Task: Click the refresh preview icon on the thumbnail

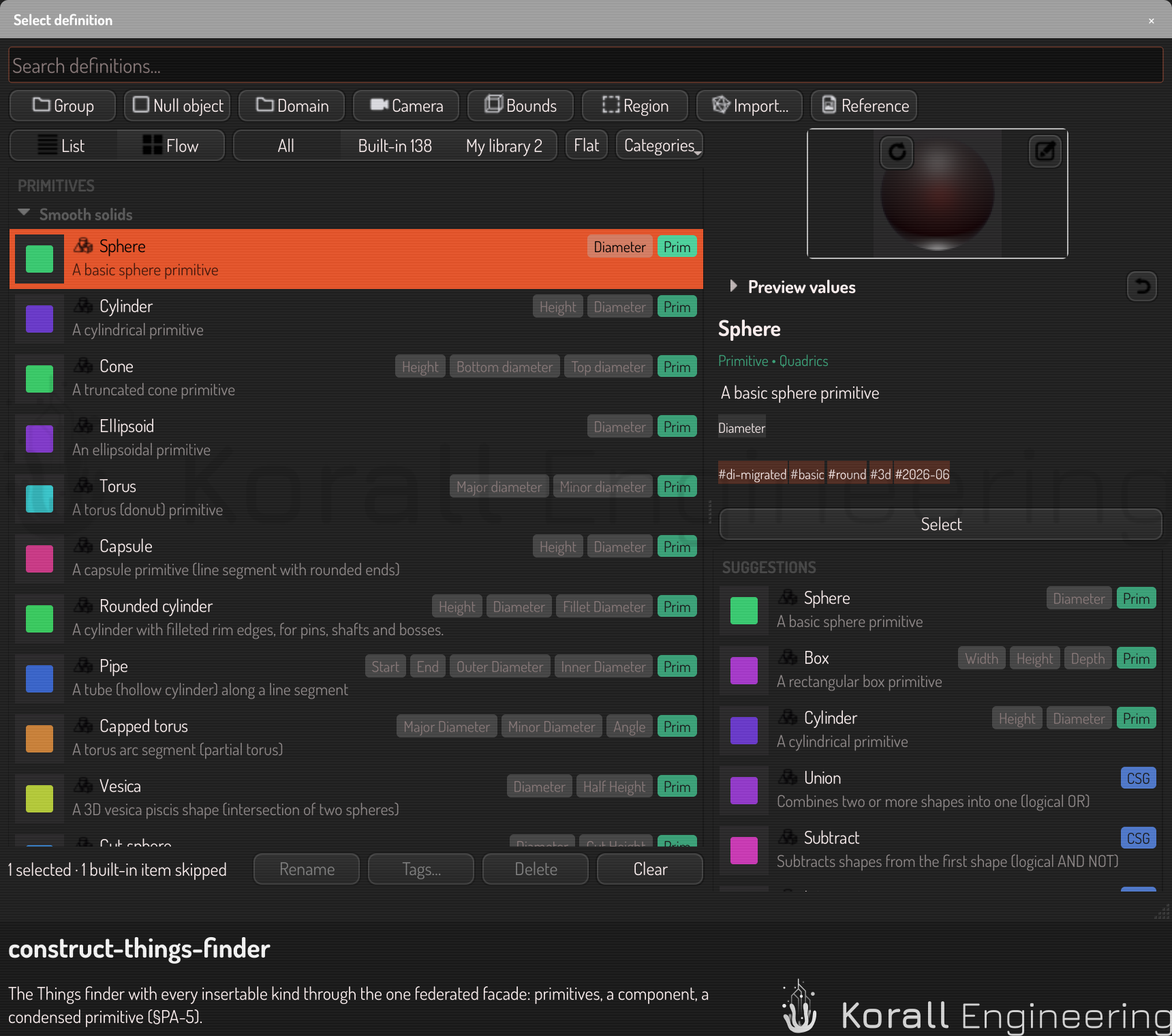Action: [897, 151]
